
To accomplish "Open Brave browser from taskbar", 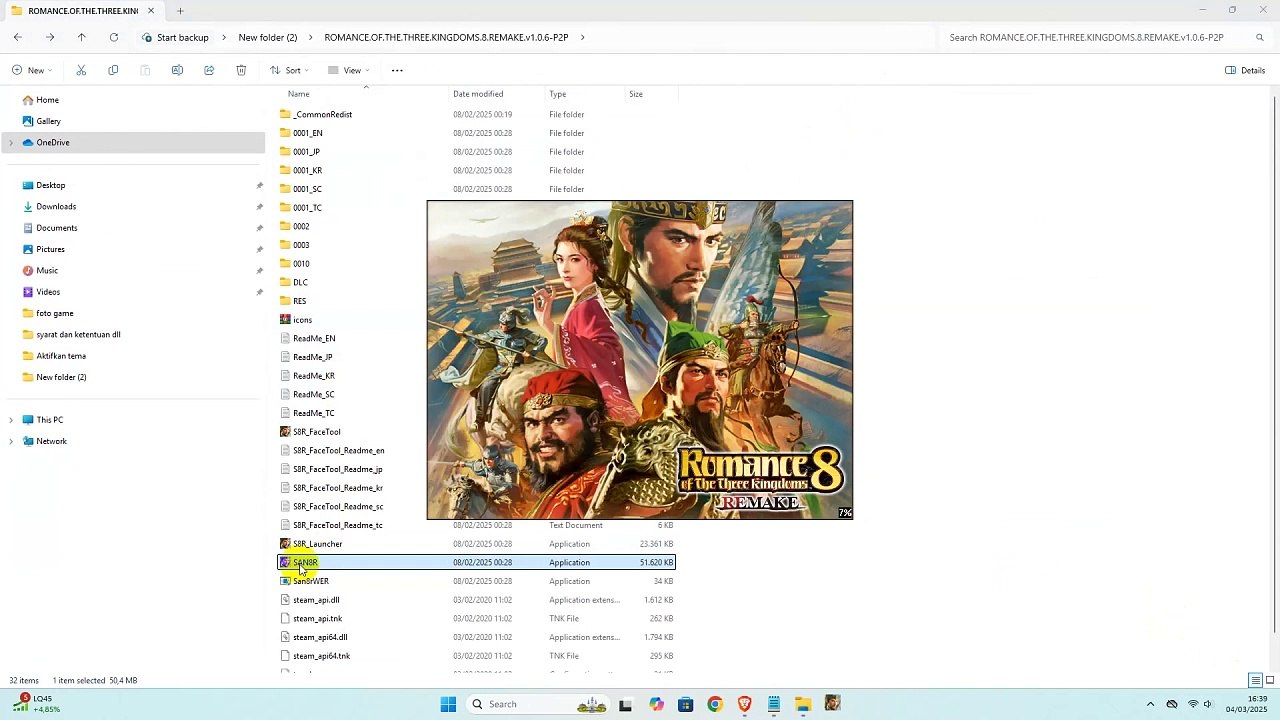I will (x=744, y=704).
